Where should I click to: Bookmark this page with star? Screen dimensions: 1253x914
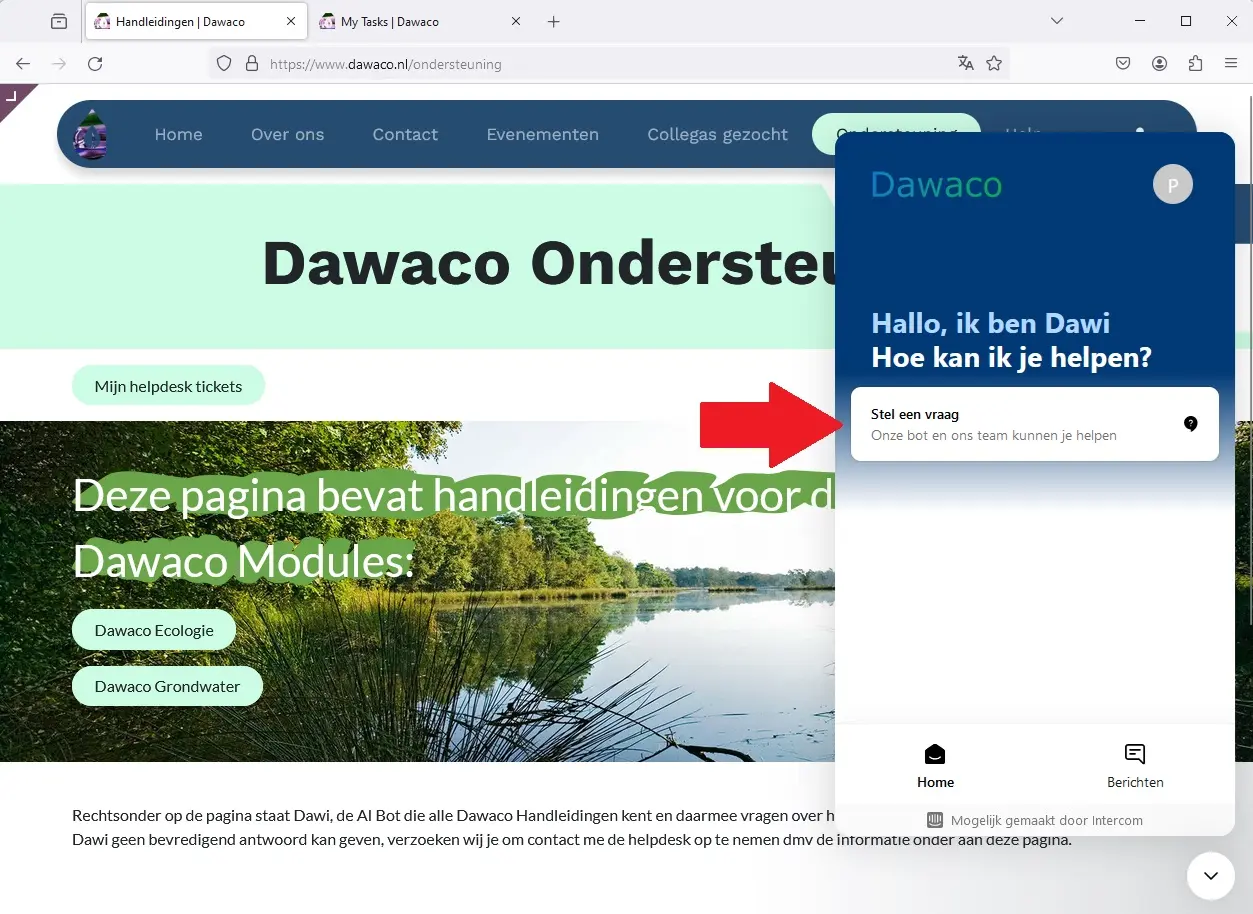[x=994, y=63]
